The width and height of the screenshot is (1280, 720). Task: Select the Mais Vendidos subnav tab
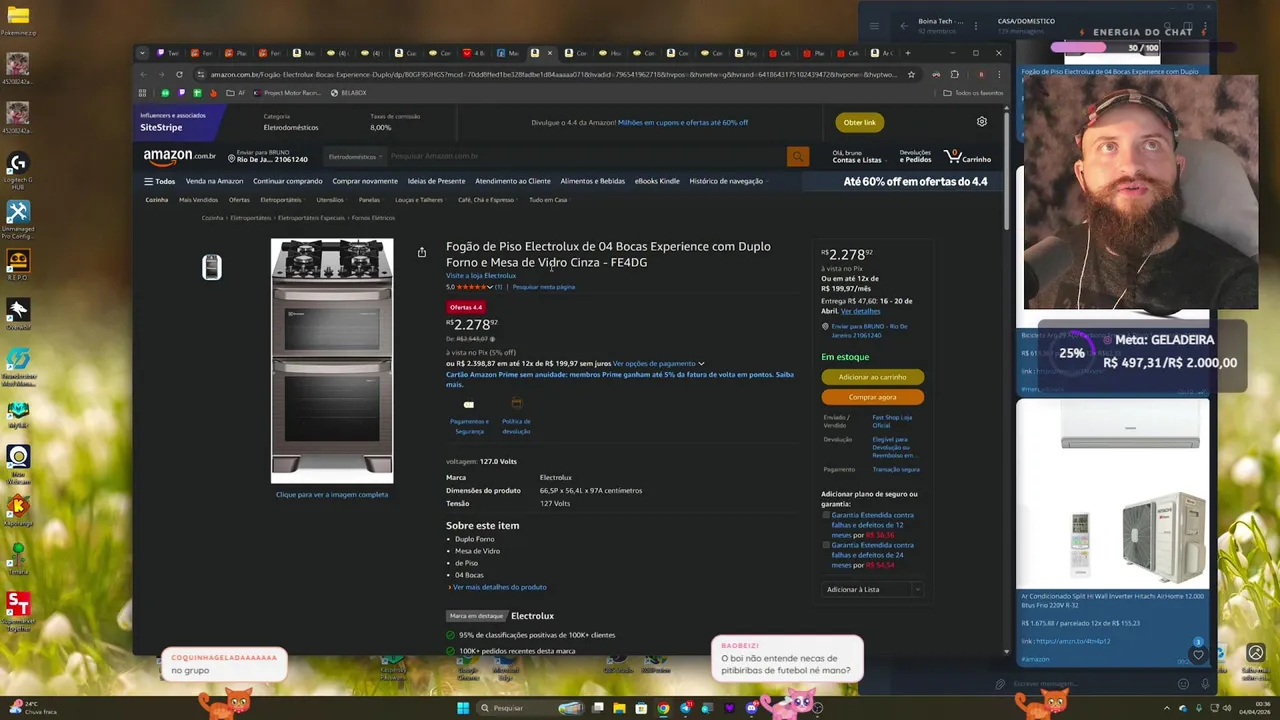pos(198,200)
